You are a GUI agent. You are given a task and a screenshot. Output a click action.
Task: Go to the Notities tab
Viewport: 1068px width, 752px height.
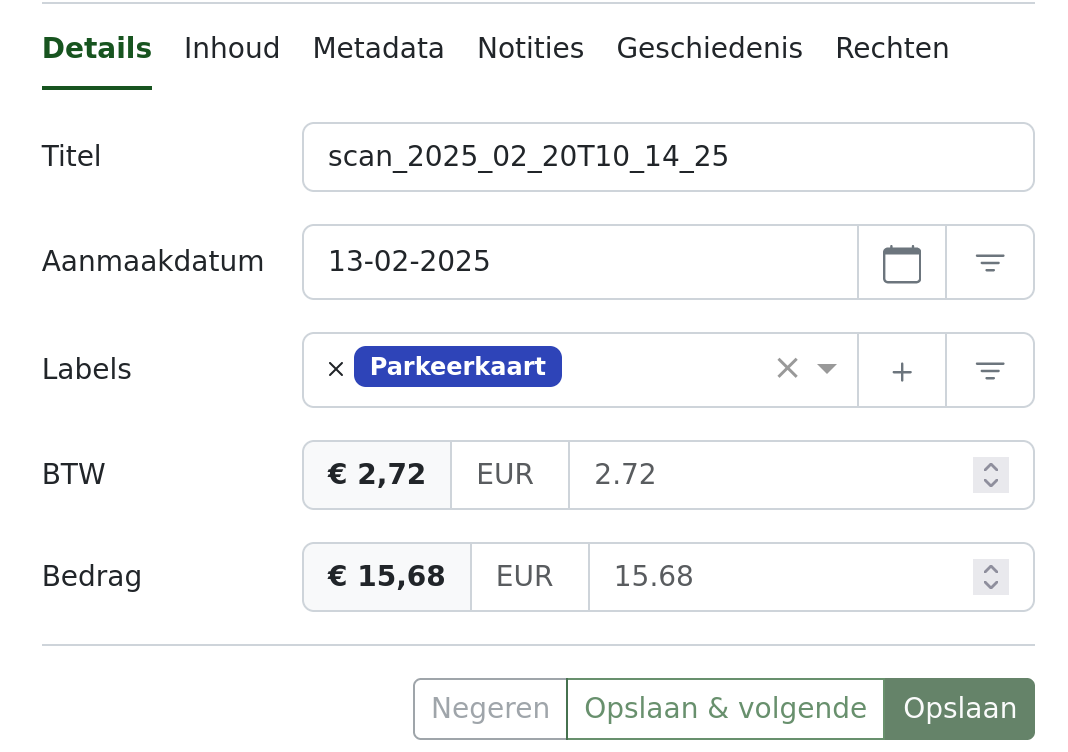[x=531, y=48]
